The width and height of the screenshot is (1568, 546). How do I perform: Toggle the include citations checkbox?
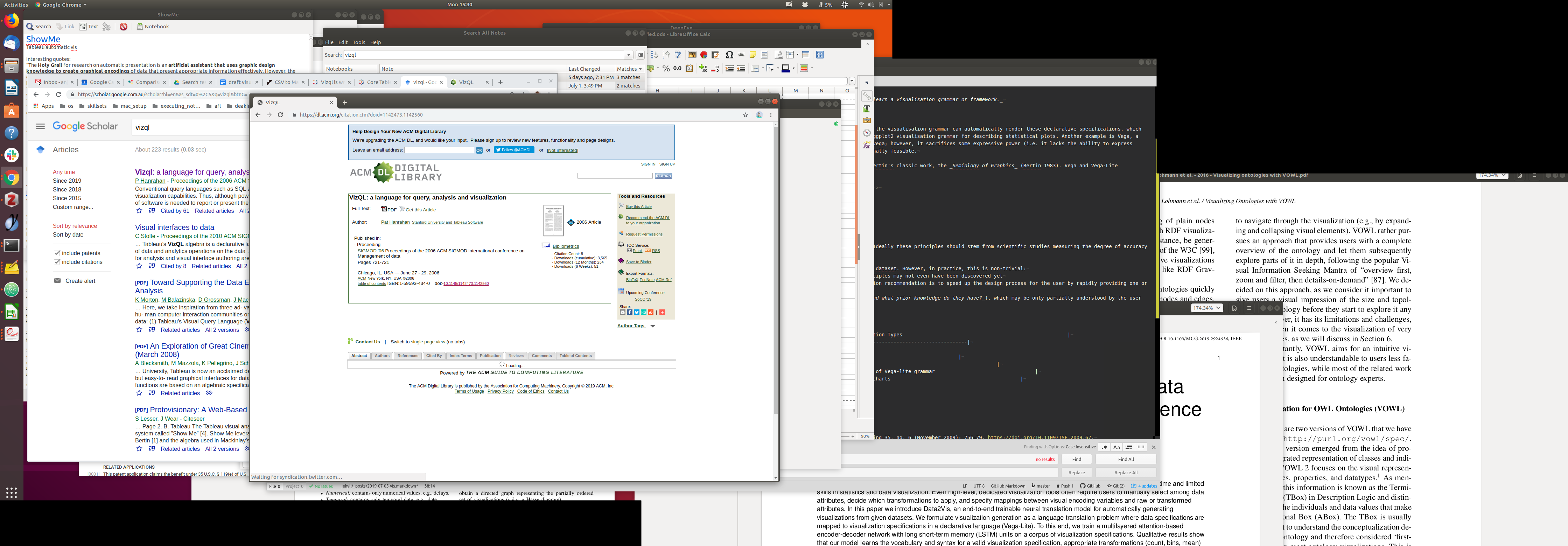point(57,262)
